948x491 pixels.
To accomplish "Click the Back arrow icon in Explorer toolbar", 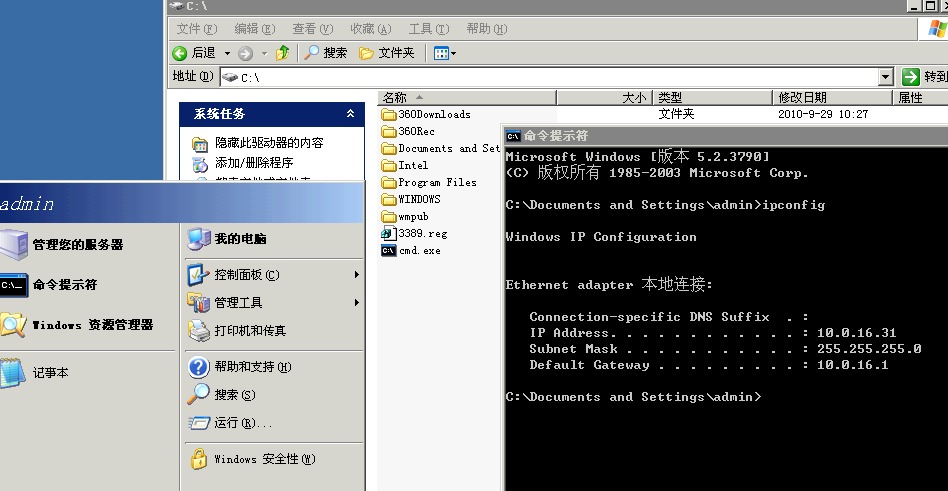I will [x=180, y=53].
